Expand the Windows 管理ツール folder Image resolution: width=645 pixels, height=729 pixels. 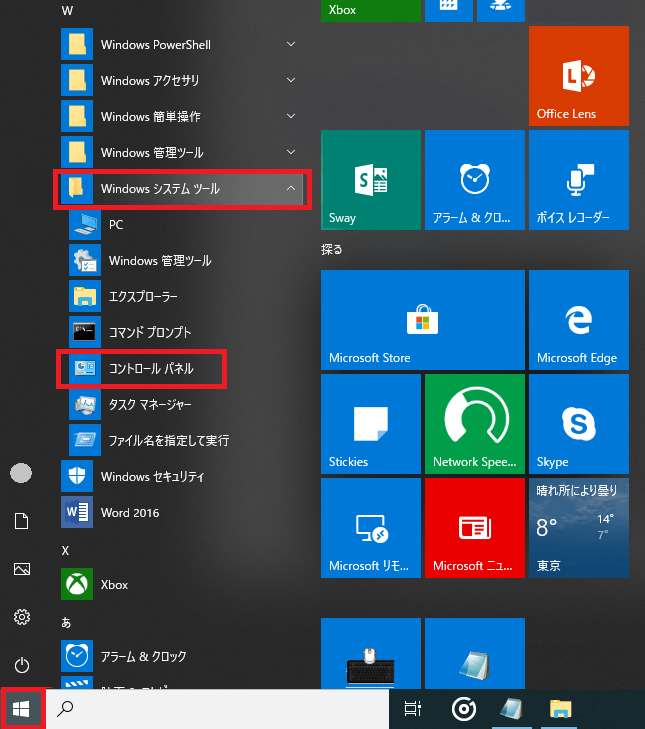pos(182,152)
